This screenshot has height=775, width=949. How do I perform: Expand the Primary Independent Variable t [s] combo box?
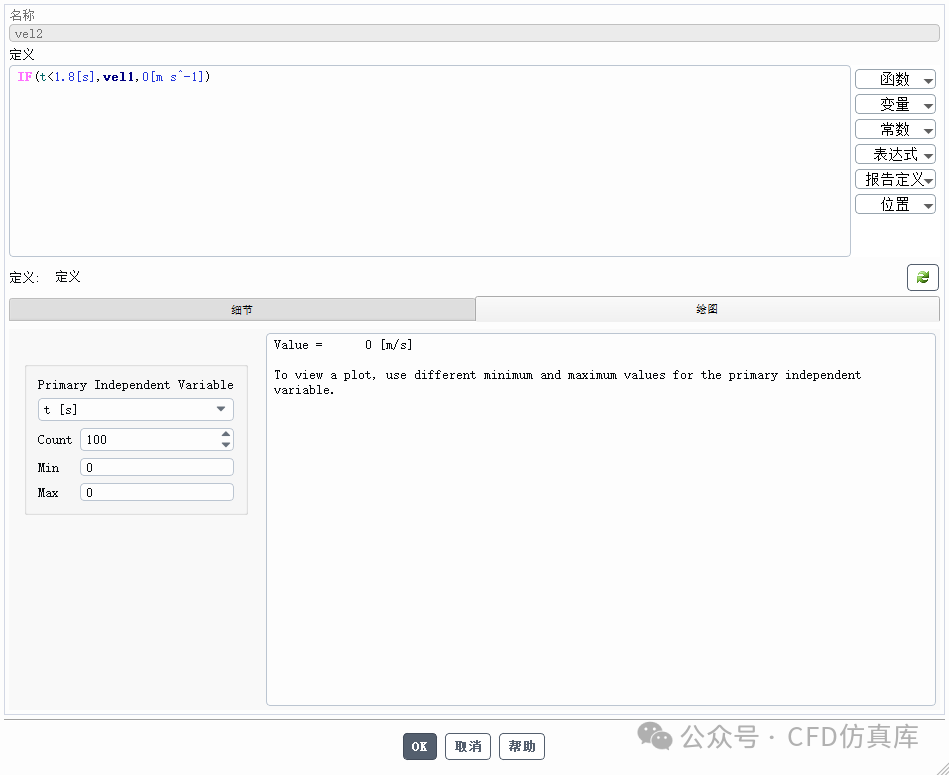click(x=136, y=410)
